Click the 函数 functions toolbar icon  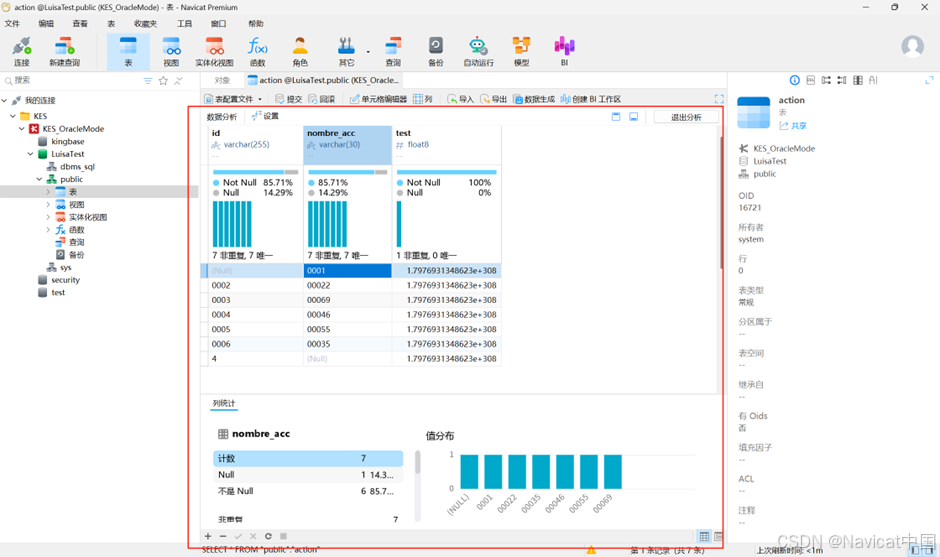(x=258, y=52)
